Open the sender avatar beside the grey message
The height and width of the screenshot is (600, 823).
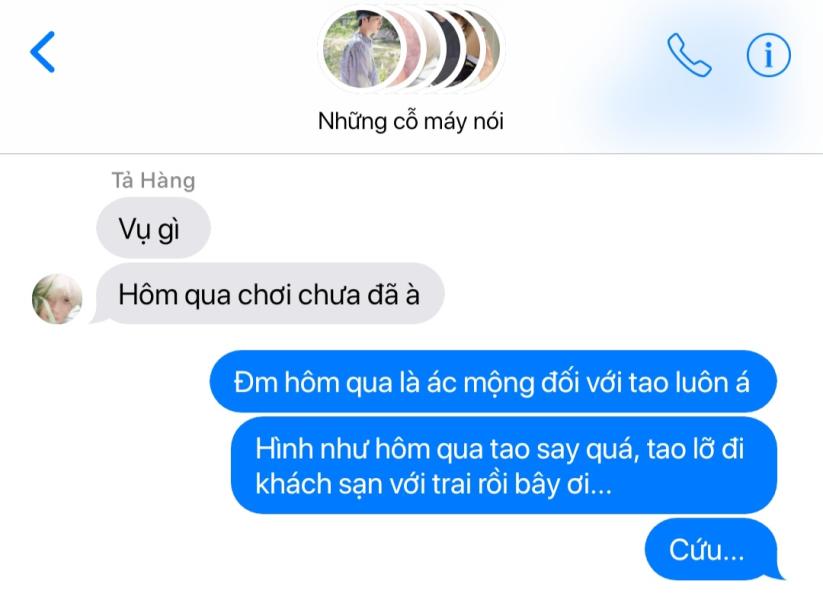click(57, 299)
